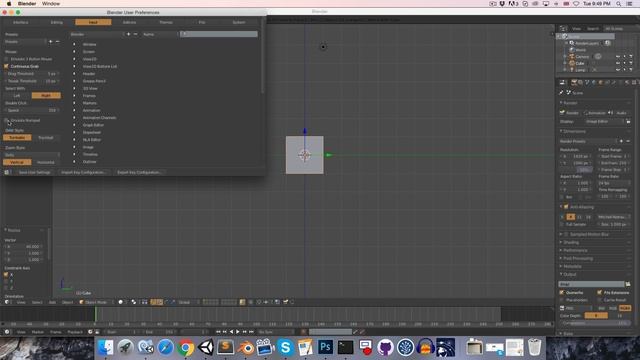Screen dimensions: 640x360
Task: Open pivot point selector in 3D header
Action: click(134, 302)
